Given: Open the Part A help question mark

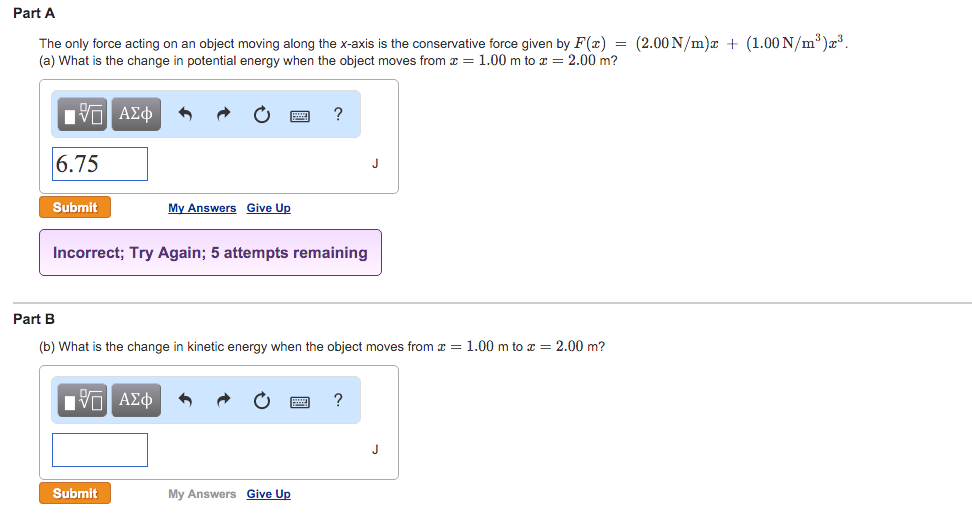Looking at the screenshot, I should click(338, 115).
